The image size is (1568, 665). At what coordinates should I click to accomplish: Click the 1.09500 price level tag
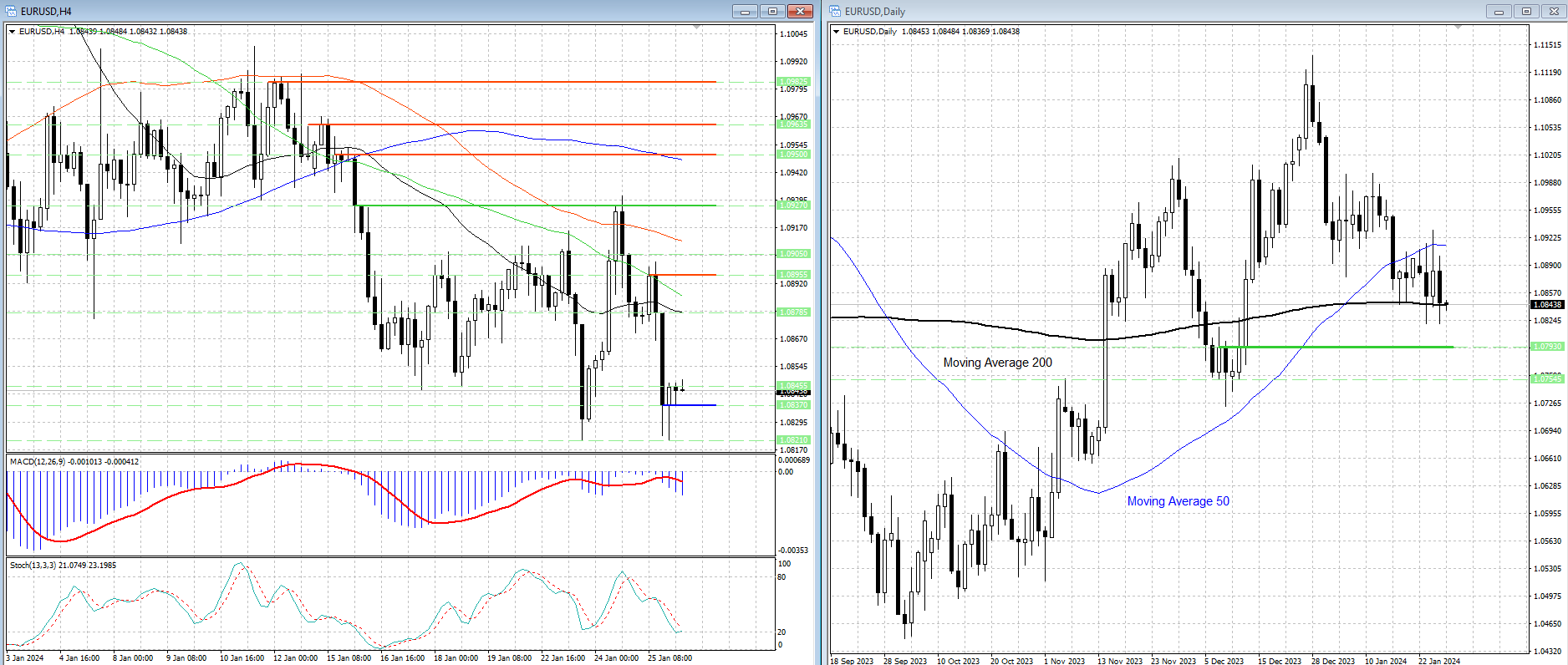794,155
